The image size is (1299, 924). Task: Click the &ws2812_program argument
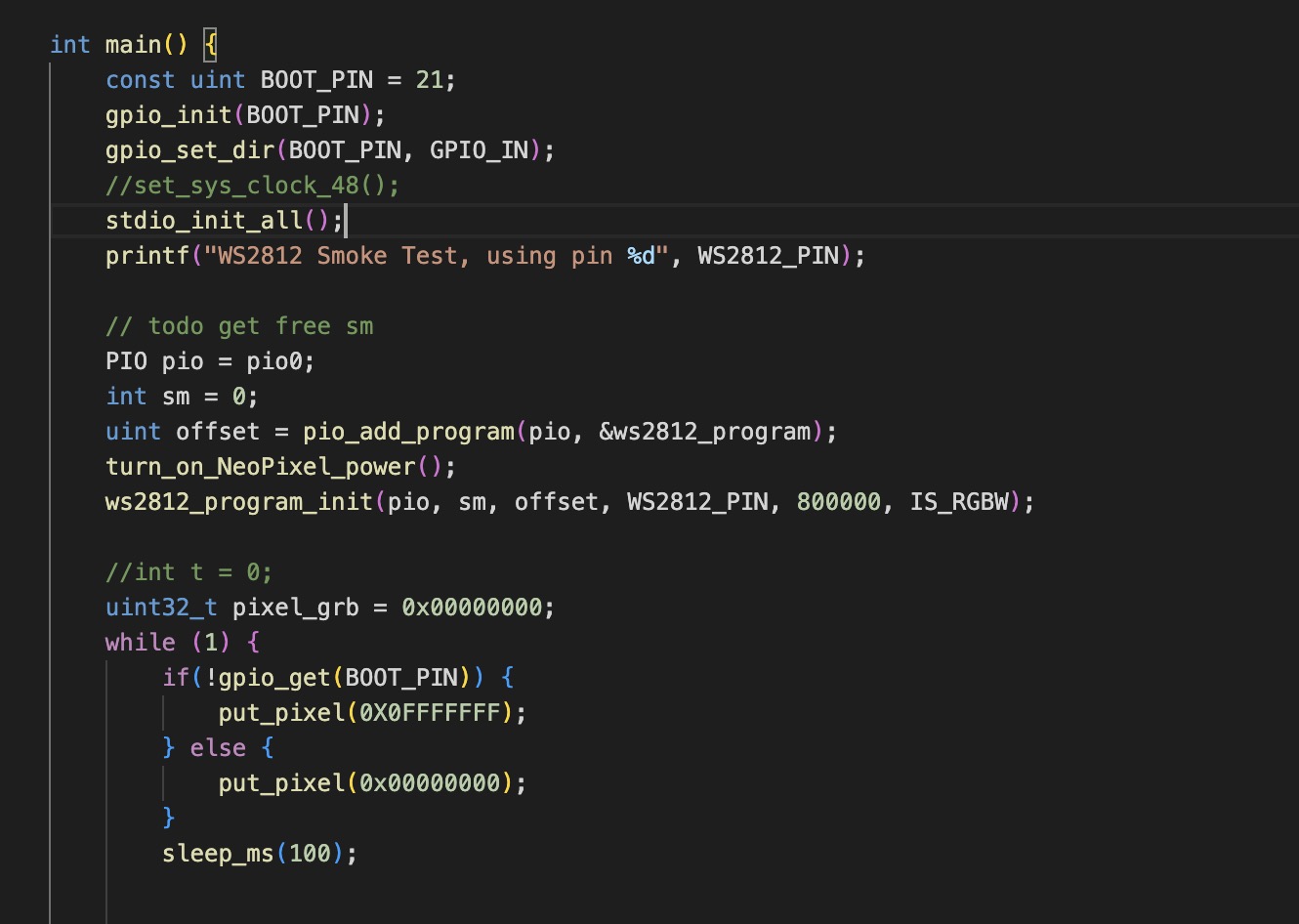(x=705, y=432)
